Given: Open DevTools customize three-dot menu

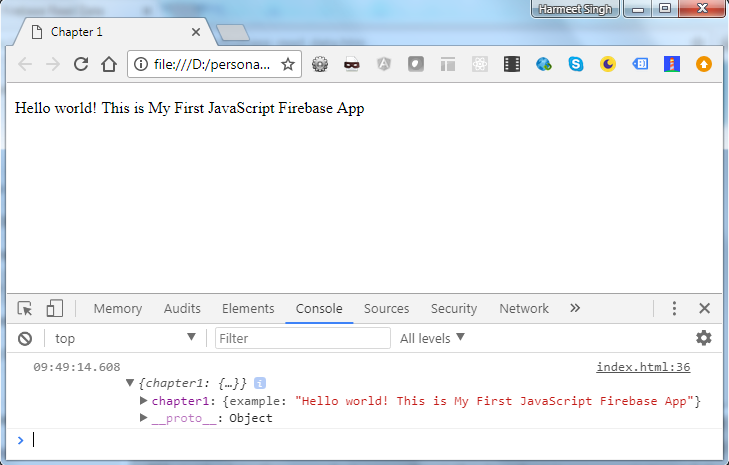Looking at the screenshot, I should (x=674, y=308).
